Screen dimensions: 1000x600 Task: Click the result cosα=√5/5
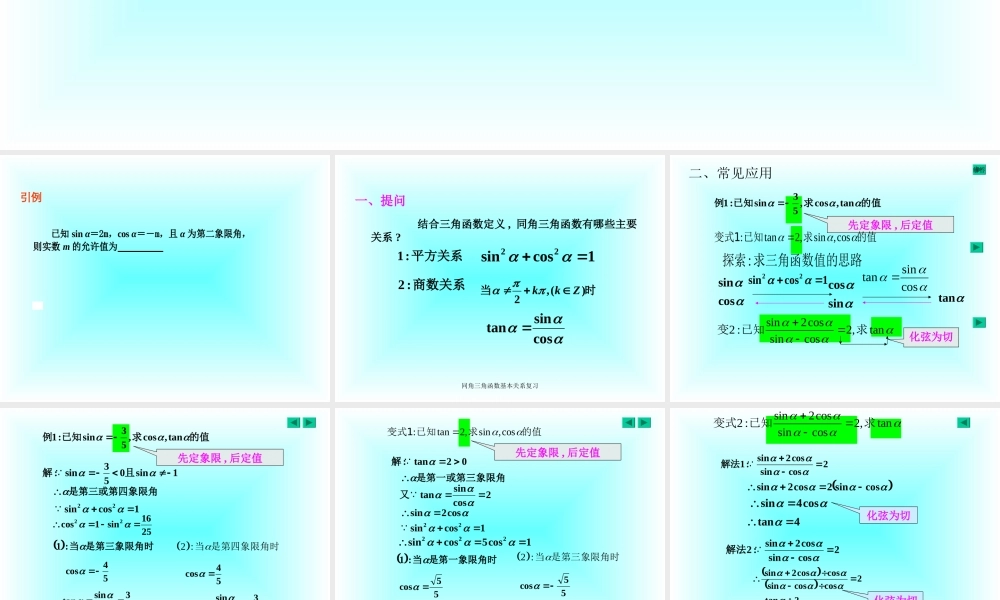coord(421,586)
